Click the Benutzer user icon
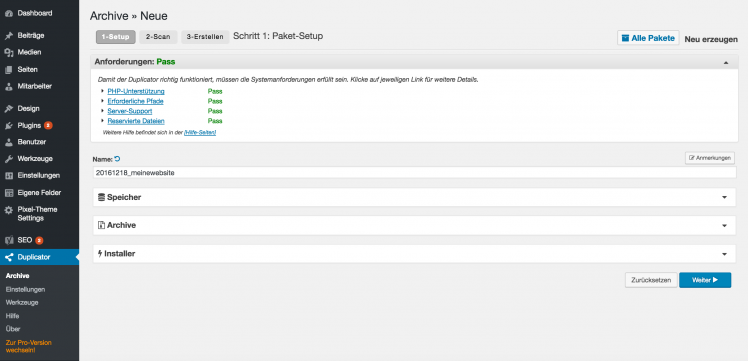This screenshot has height=361, width=748. (8, 142)
